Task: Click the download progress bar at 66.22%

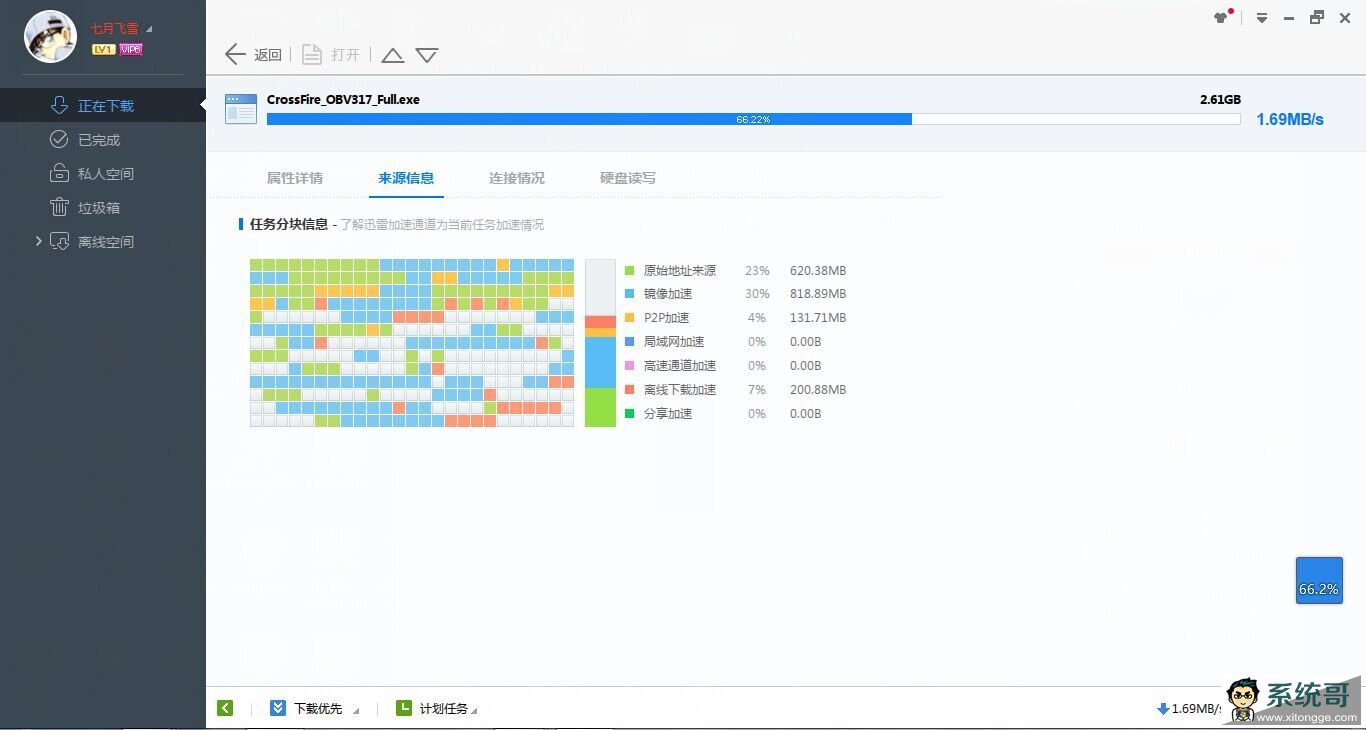Action: 753,119
